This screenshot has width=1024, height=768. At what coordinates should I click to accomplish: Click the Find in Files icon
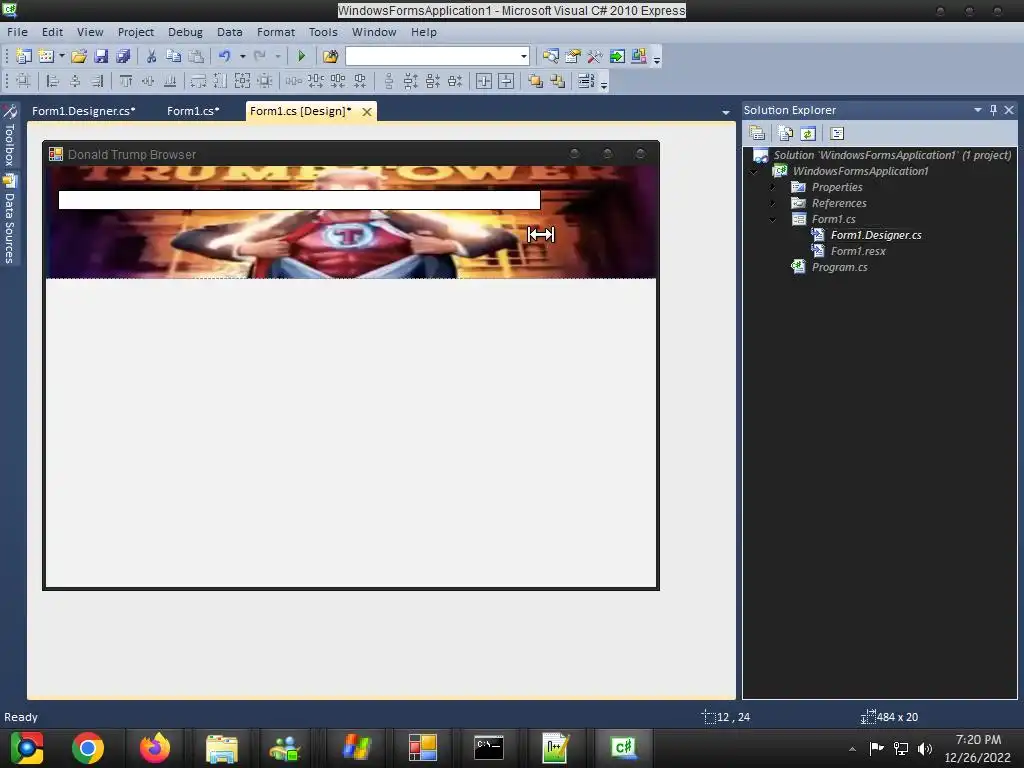pos(330,56)
